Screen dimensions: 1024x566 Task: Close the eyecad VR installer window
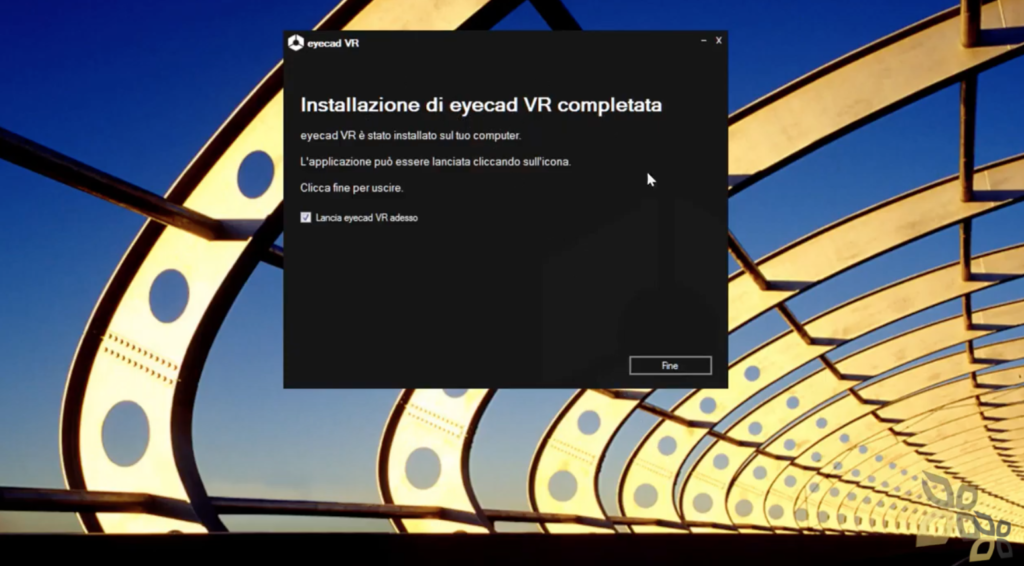click(x=718, y=40)
